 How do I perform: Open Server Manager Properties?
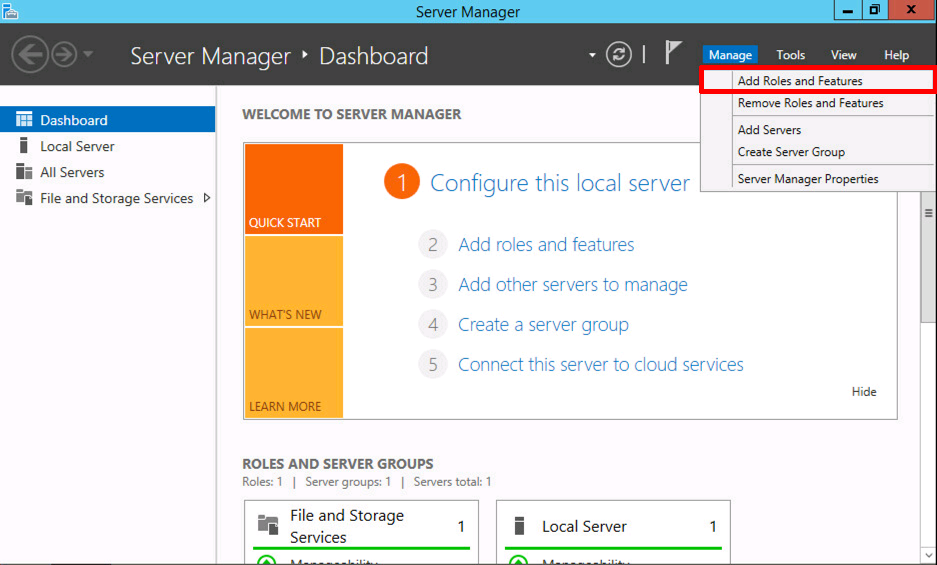pos(816,179)
